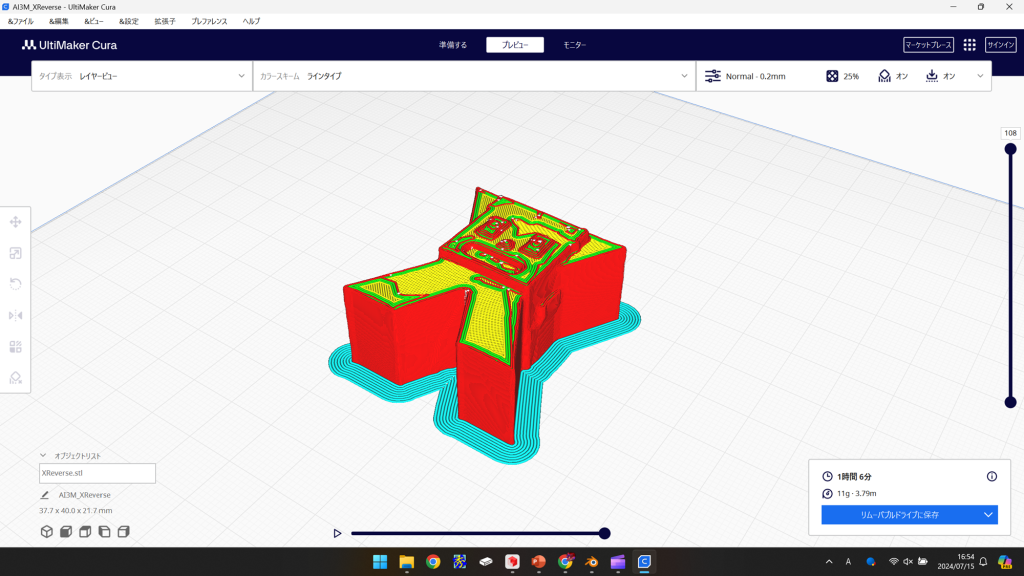Viewport: 1024px width, 576px height.
Task: Open the &ファイル menu
Action: point(20,22)
